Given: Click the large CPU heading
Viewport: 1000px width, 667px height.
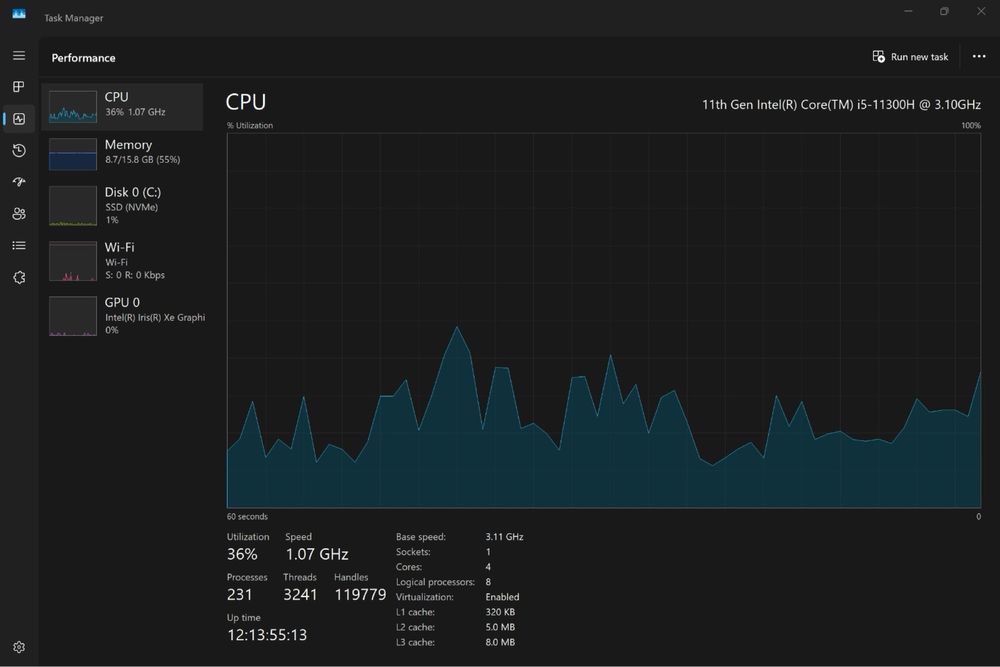Looking at the screenshot, I should [246, 102].
